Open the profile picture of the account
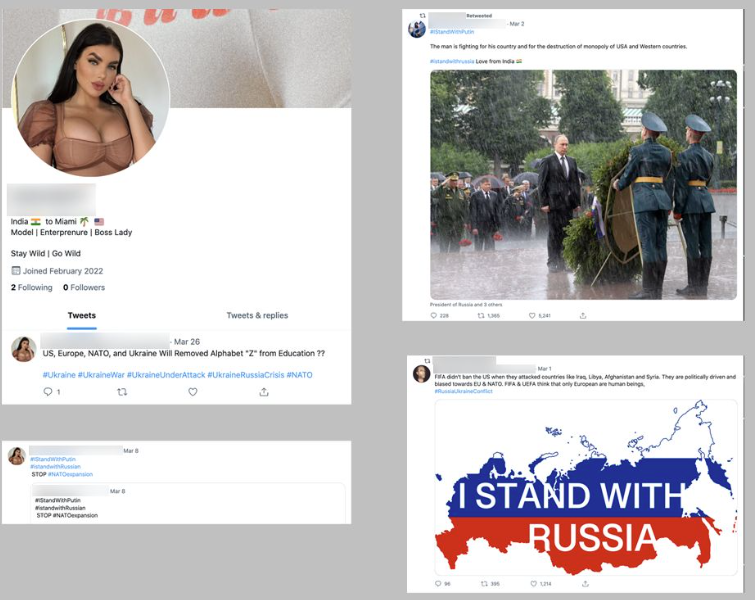 point(91,98)
